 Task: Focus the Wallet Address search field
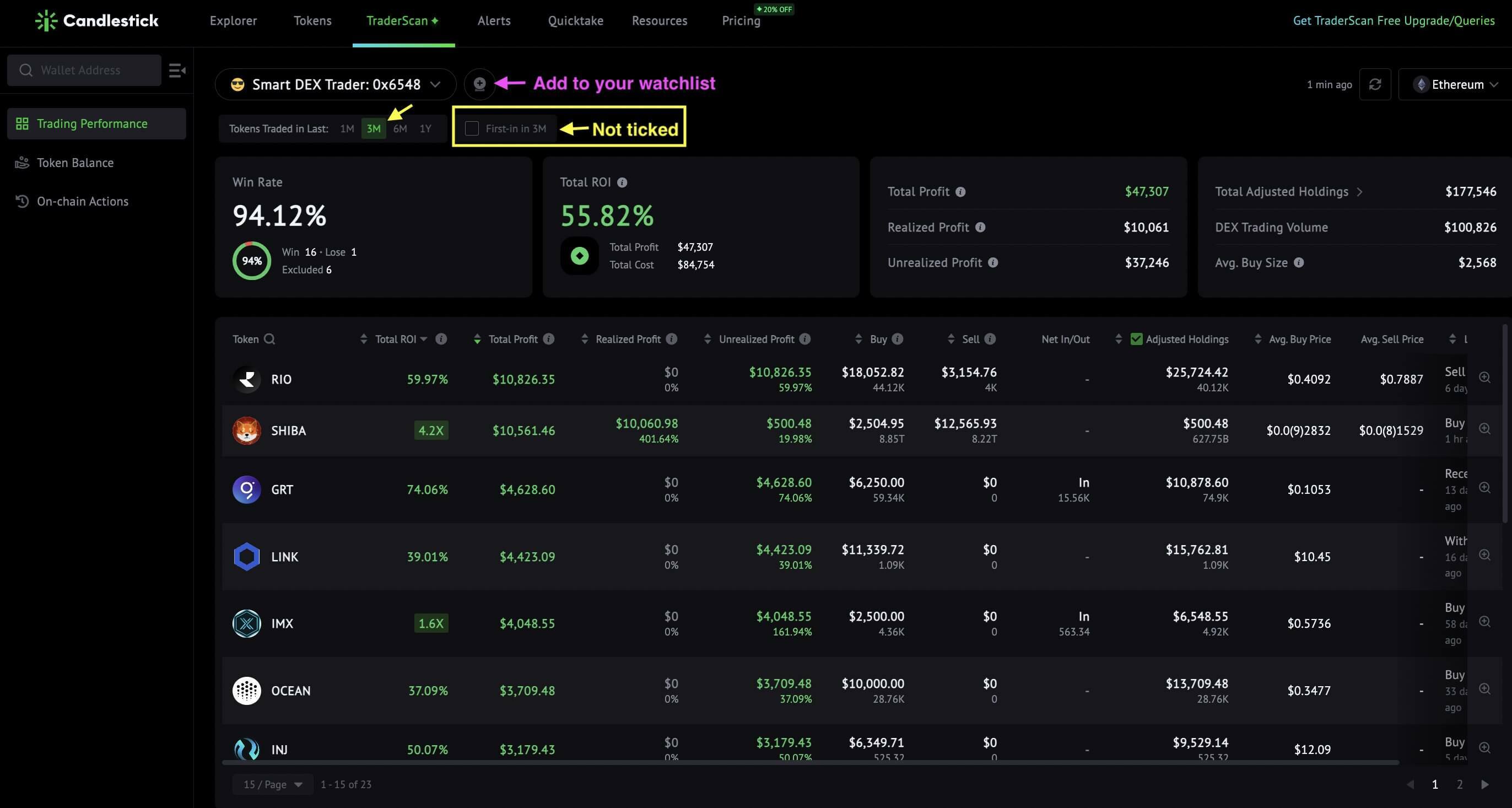click(84, 71)
